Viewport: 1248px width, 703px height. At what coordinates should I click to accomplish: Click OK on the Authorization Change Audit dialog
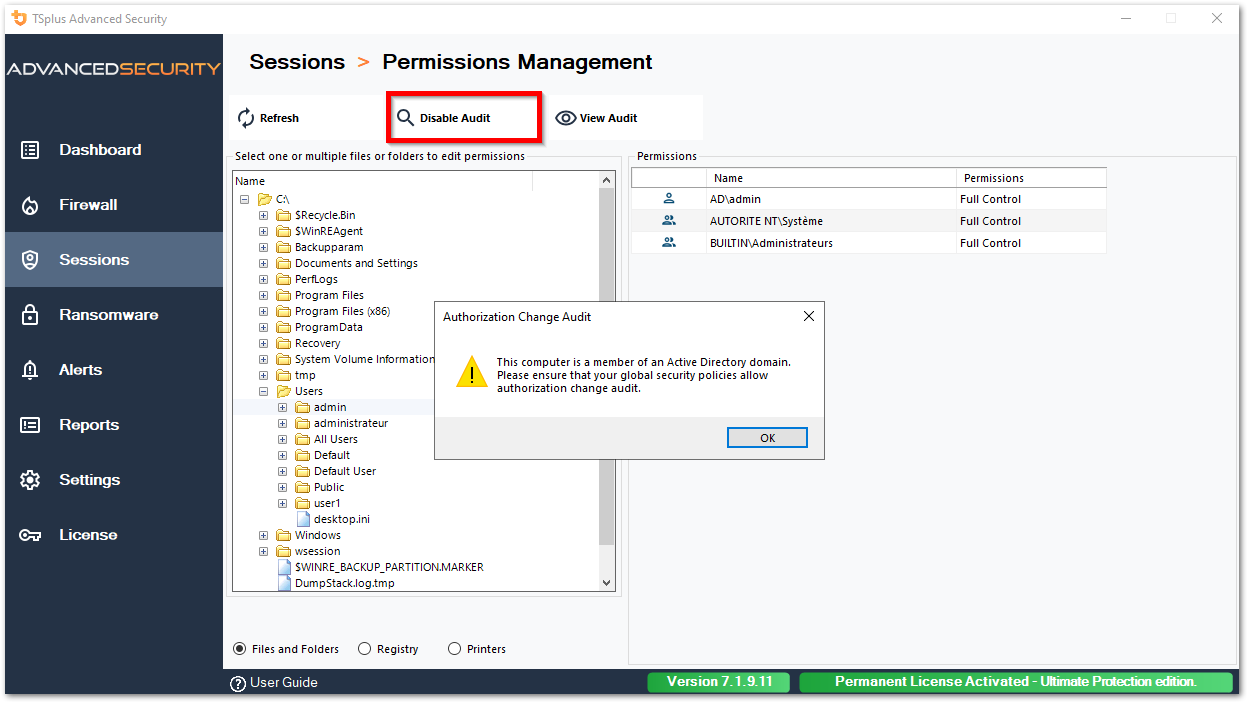tap(767, 437)
